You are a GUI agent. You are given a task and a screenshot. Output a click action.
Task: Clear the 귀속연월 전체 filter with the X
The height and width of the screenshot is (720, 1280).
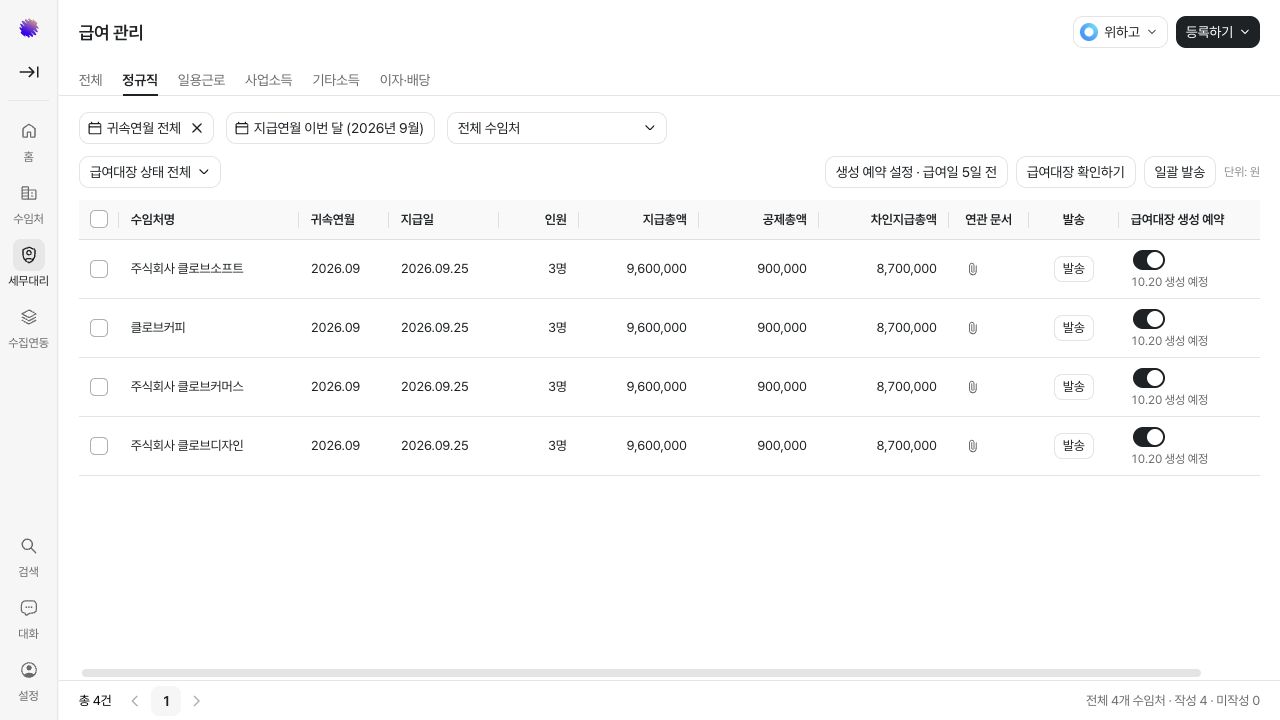(x=197, y=128)
